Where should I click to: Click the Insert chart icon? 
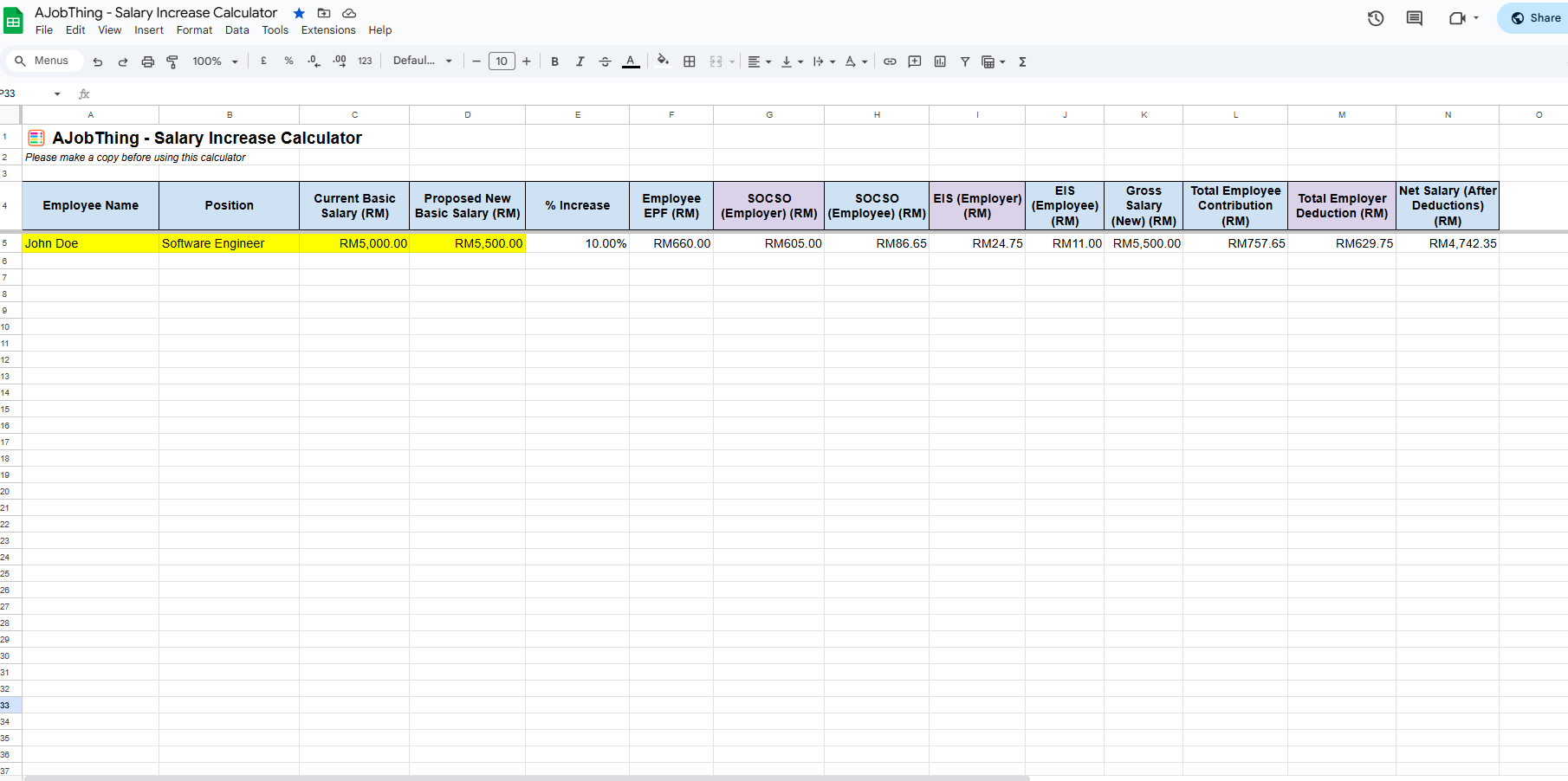point(940,61)
